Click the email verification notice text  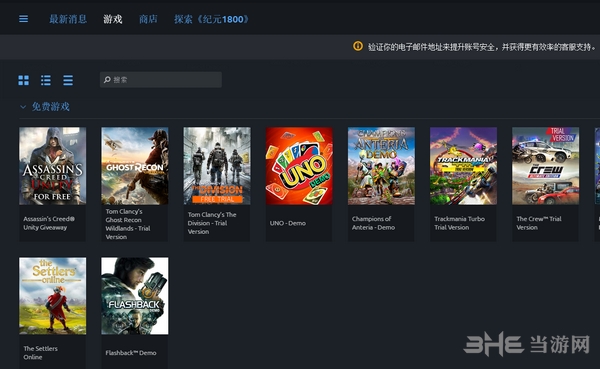click(x=482, y=47)
